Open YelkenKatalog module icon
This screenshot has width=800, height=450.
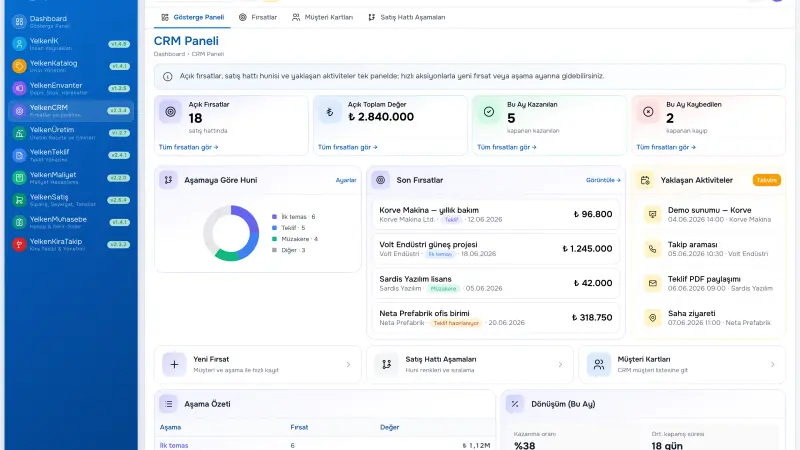coord(19,66)
